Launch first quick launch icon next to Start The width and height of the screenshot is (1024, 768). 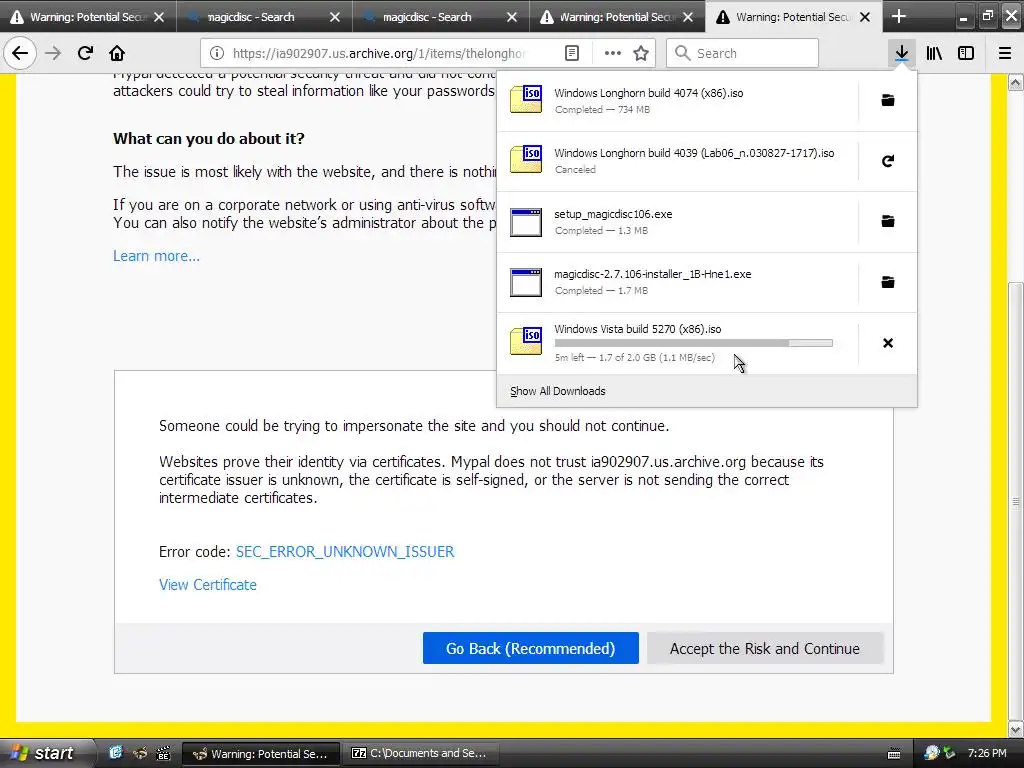116,753
